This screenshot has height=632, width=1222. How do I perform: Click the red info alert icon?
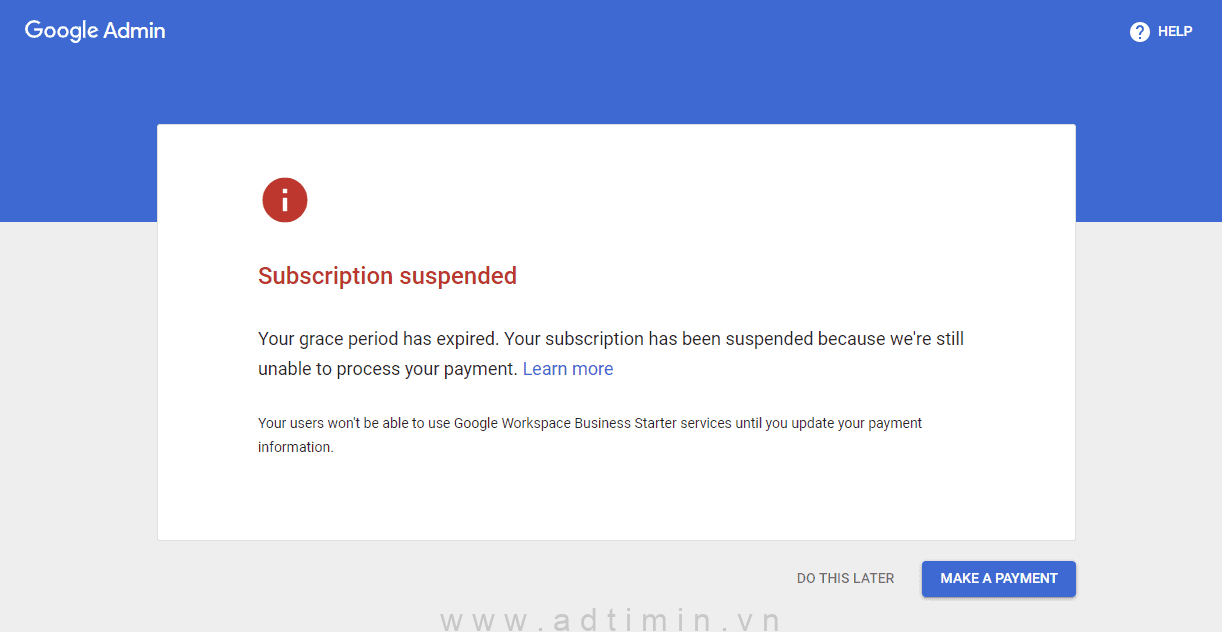click(285, 200)
